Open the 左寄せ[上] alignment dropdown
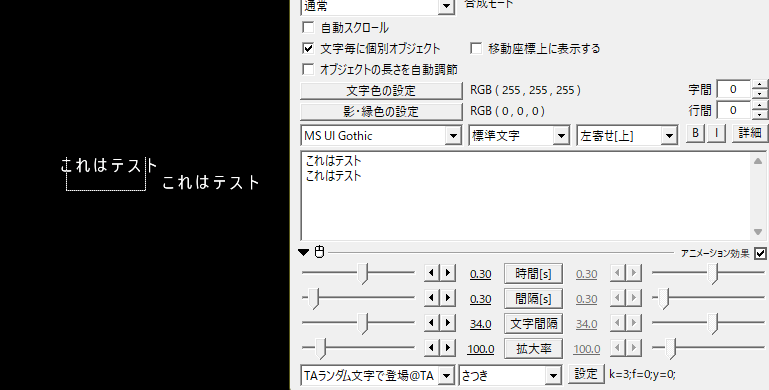The width and height of the screenshot is (769, 390). 669,136
